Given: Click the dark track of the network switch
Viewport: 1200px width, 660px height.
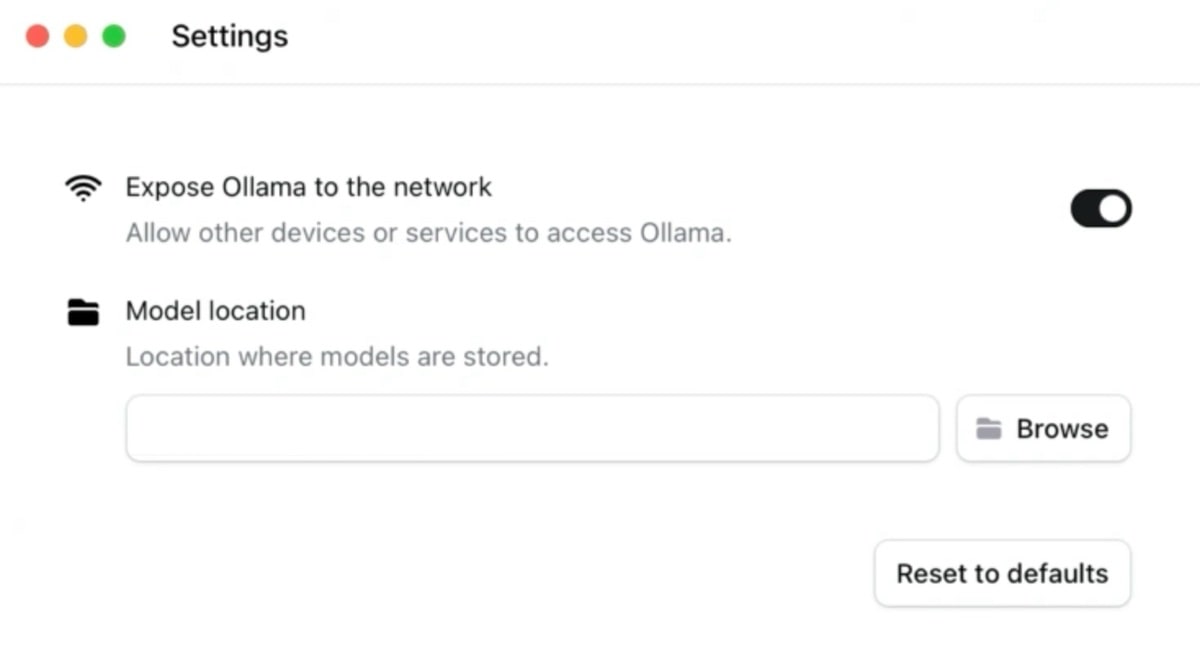Looking at the screenshot, I should 1085,209.
